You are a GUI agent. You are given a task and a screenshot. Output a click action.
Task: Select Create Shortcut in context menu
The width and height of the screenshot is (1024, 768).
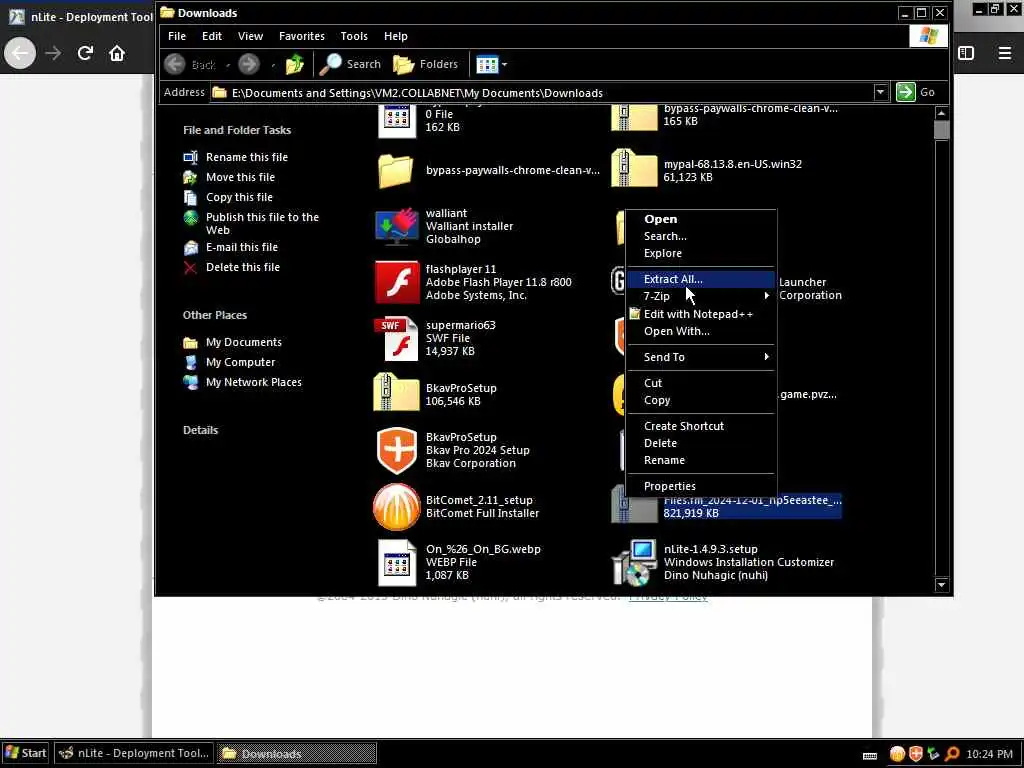[701, 426]
